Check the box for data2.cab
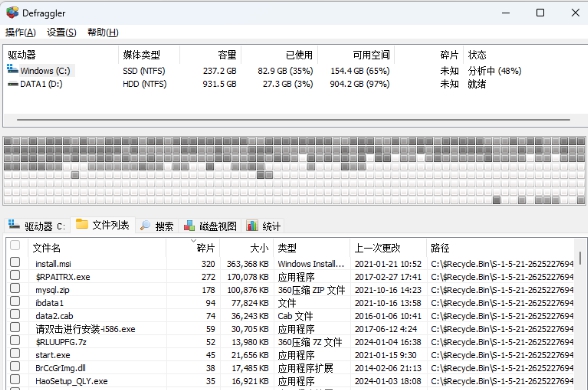 pos(15,314)
